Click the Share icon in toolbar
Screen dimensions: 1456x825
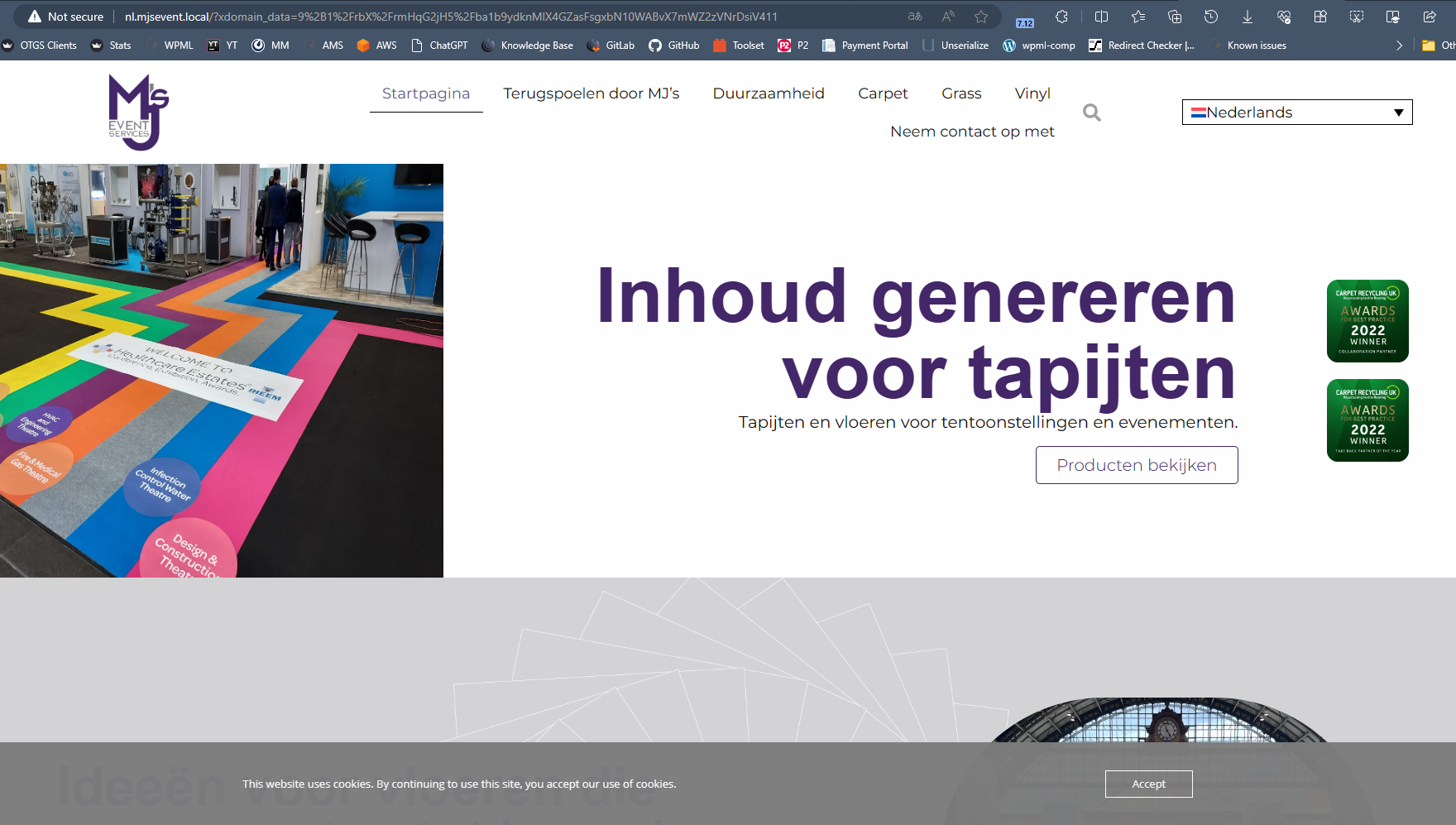coord(1430,17)
